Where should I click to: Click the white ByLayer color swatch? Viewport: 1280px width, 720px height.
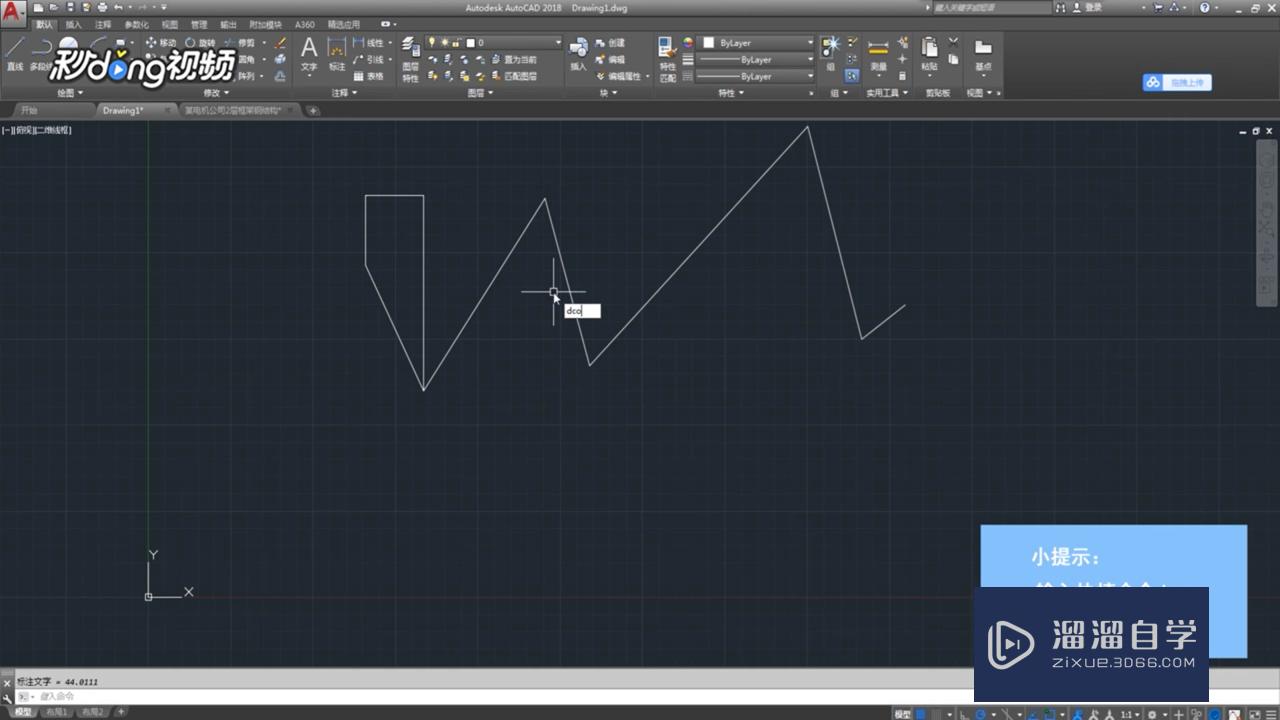(709, 43)
